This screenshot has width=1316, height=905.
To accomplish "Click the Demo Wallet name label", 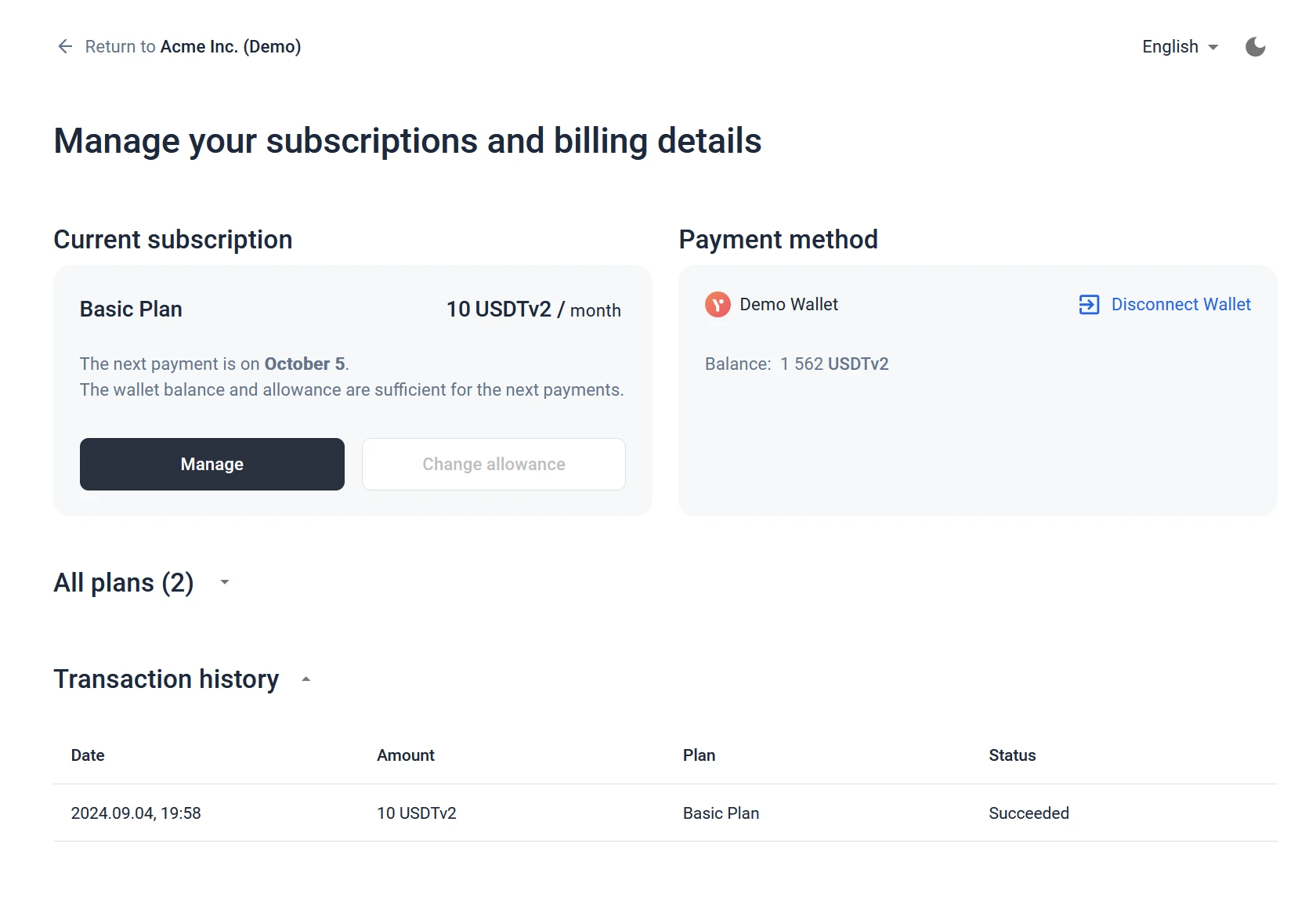I will 789,305.
